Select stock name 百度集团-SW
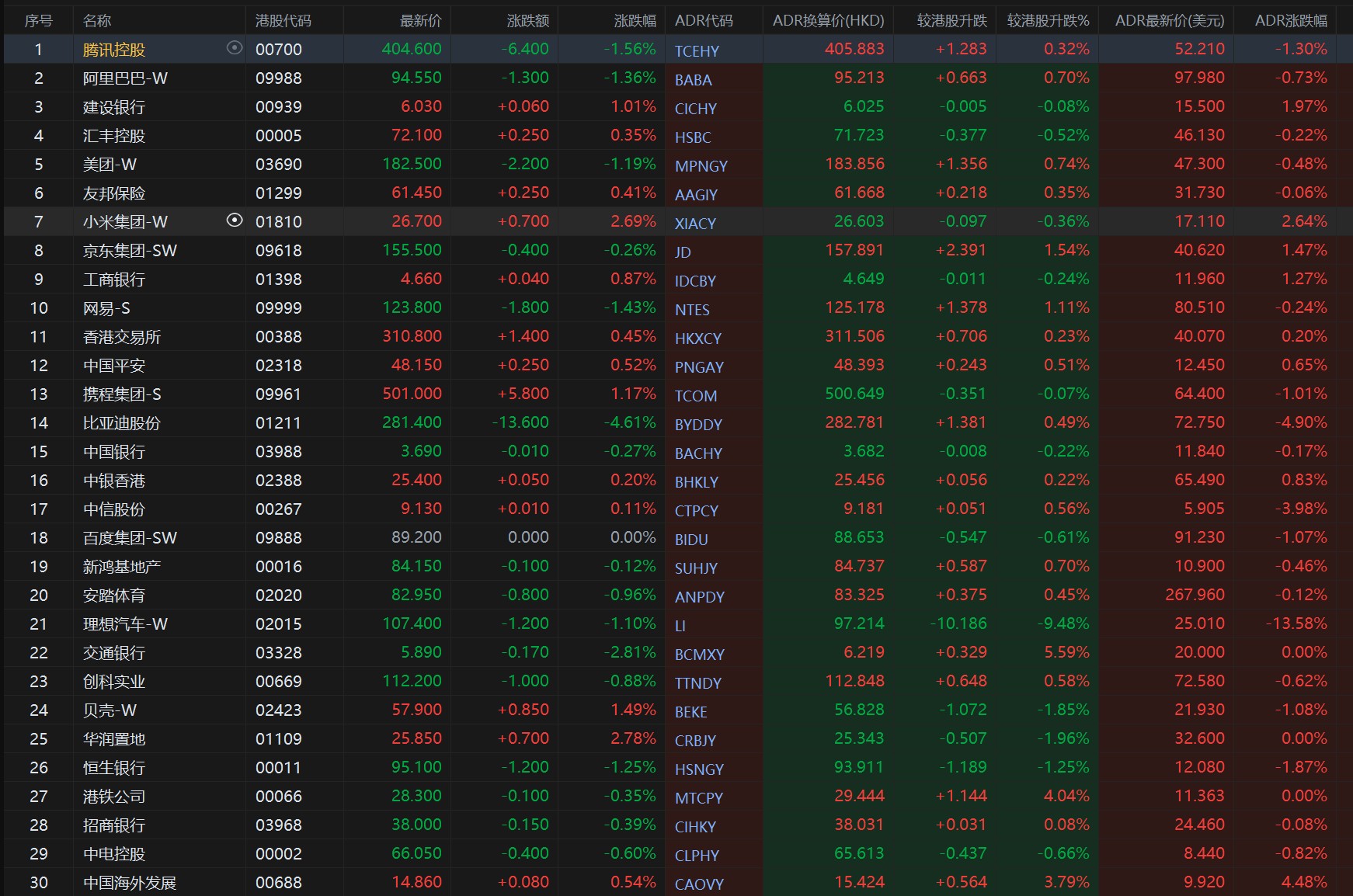Viewport: 1353px width, 896px height. 130,538
